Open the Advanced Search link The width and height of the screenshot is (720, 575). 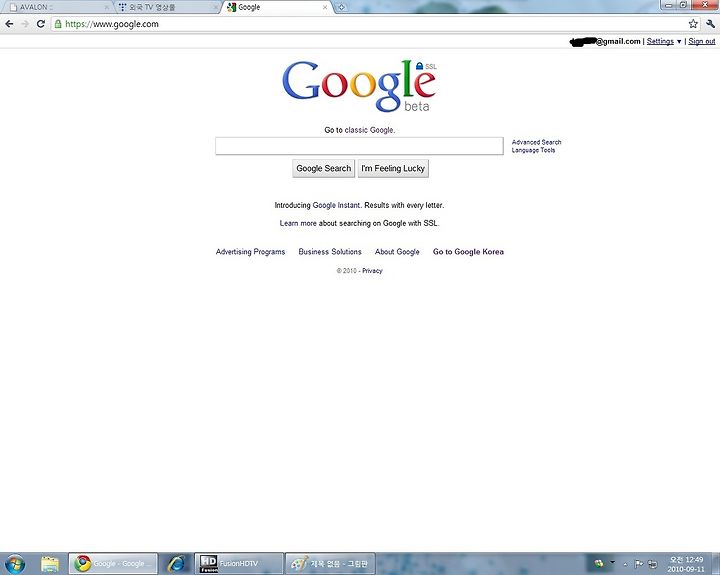point(536,142)
